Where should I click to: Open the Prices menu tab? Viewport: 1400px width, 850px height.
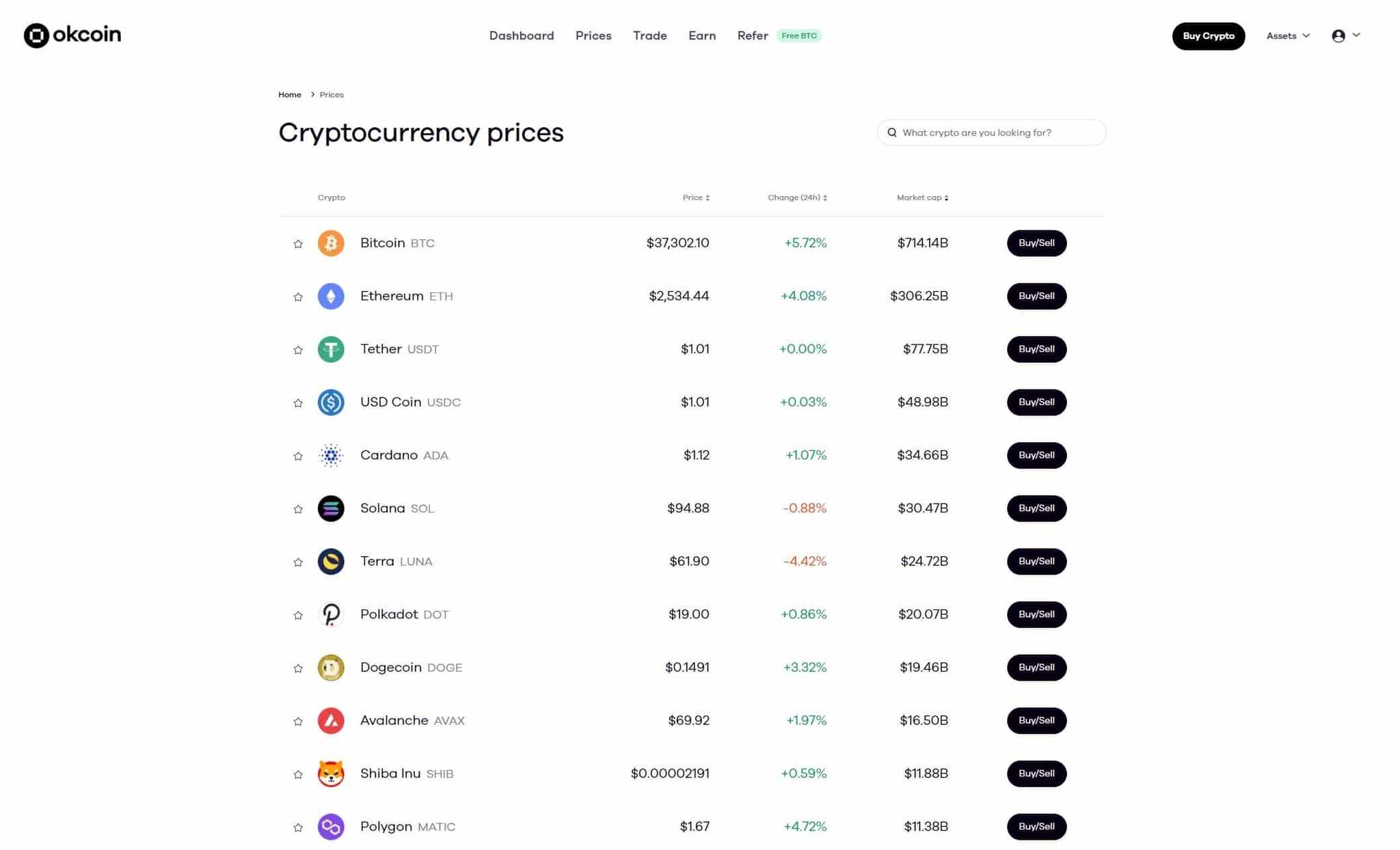tap(594, 35)
